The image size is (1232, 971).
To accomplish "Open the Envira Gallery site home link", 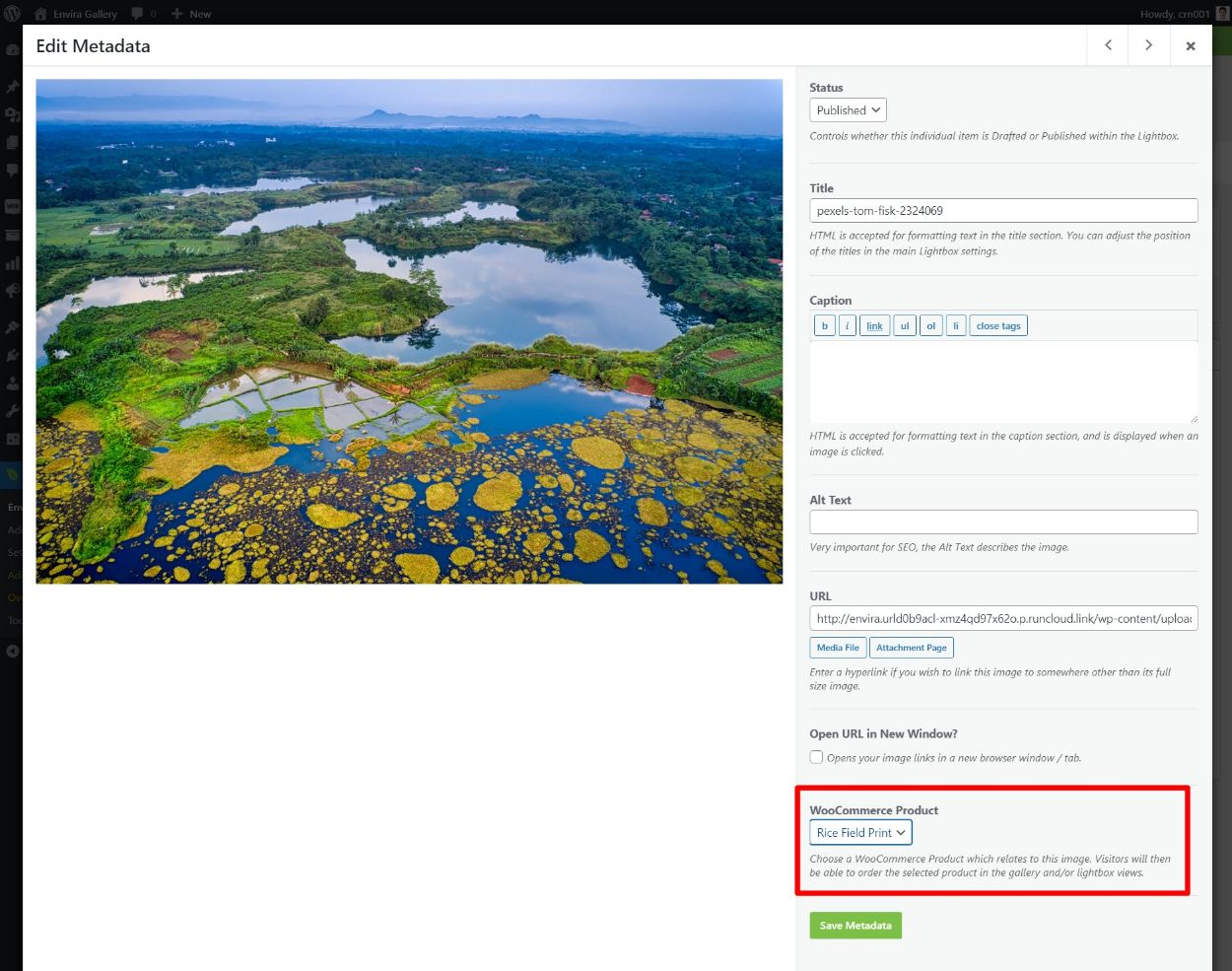I will tap(76, 14).
